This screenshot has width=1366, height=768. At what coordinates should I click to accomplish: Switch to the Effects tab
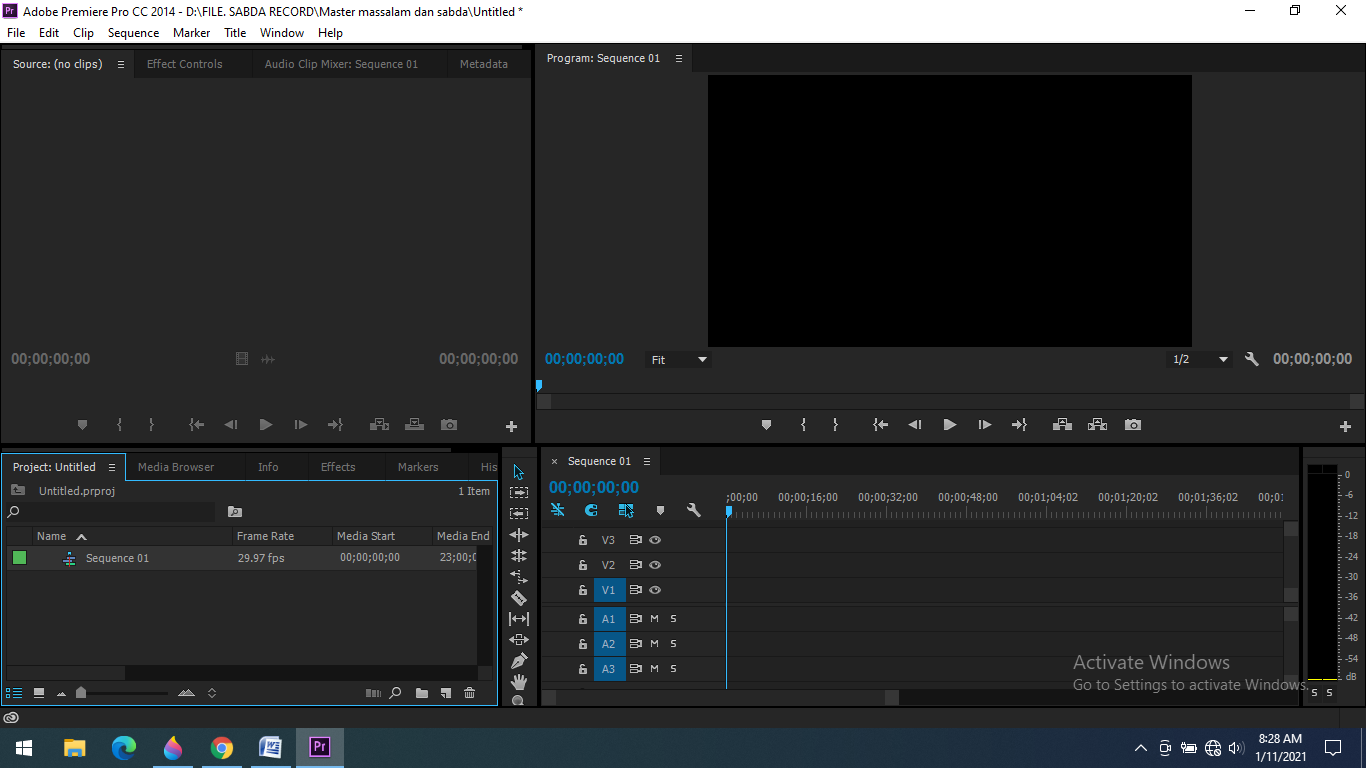[338, 467]
